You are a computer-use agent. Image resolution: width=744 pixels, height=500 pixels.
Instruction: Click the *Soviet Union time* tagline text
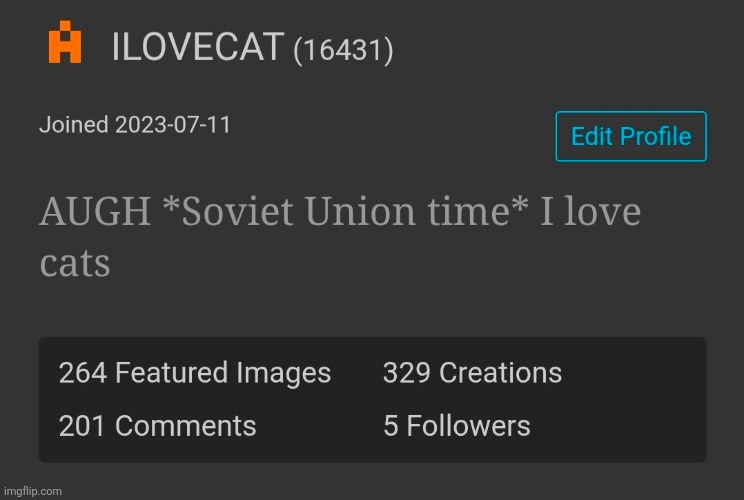point(345,211)
